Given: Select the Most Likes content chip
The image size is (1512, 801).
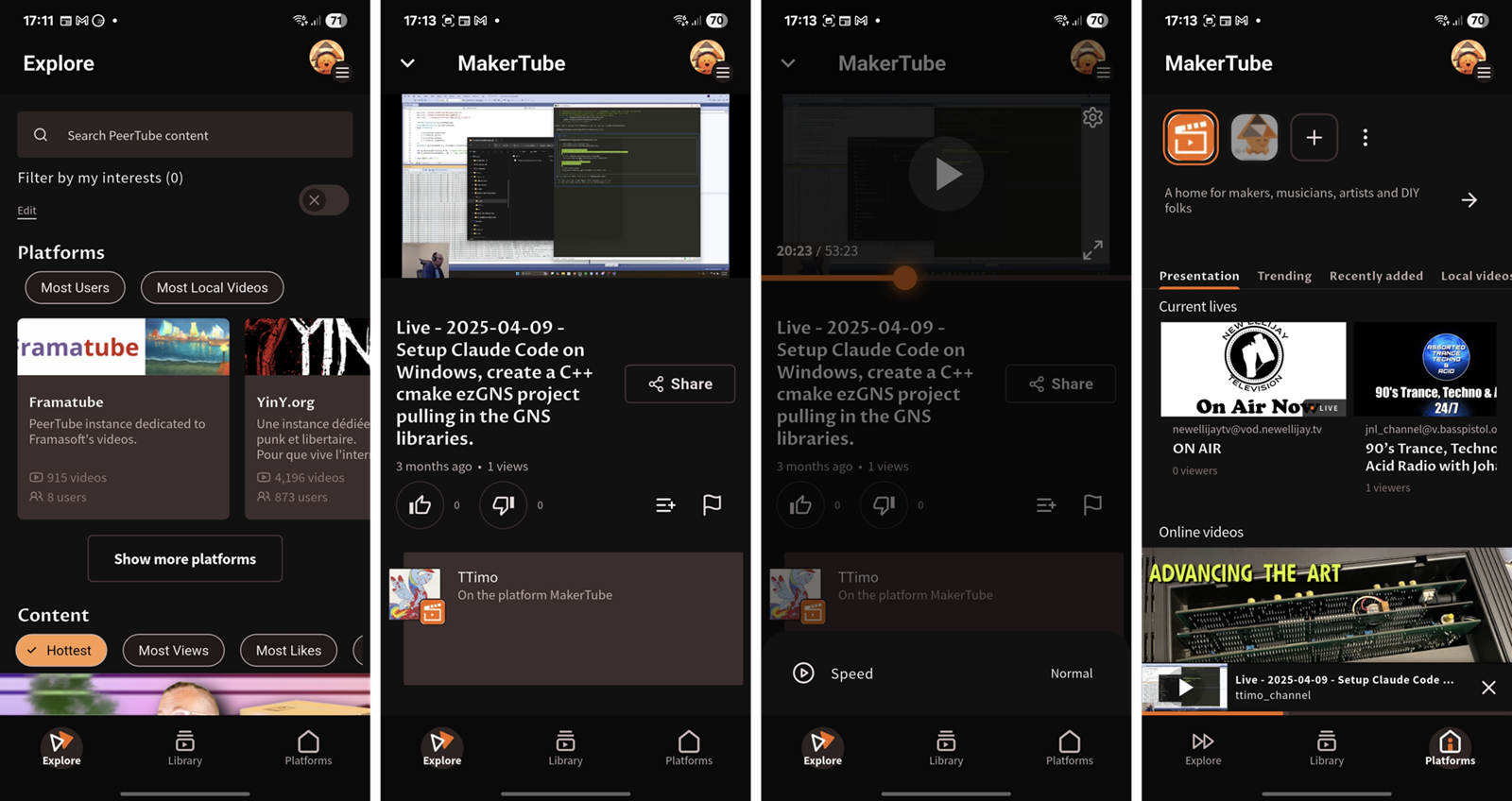Looking at the screenshot, I should click(288, 650).
